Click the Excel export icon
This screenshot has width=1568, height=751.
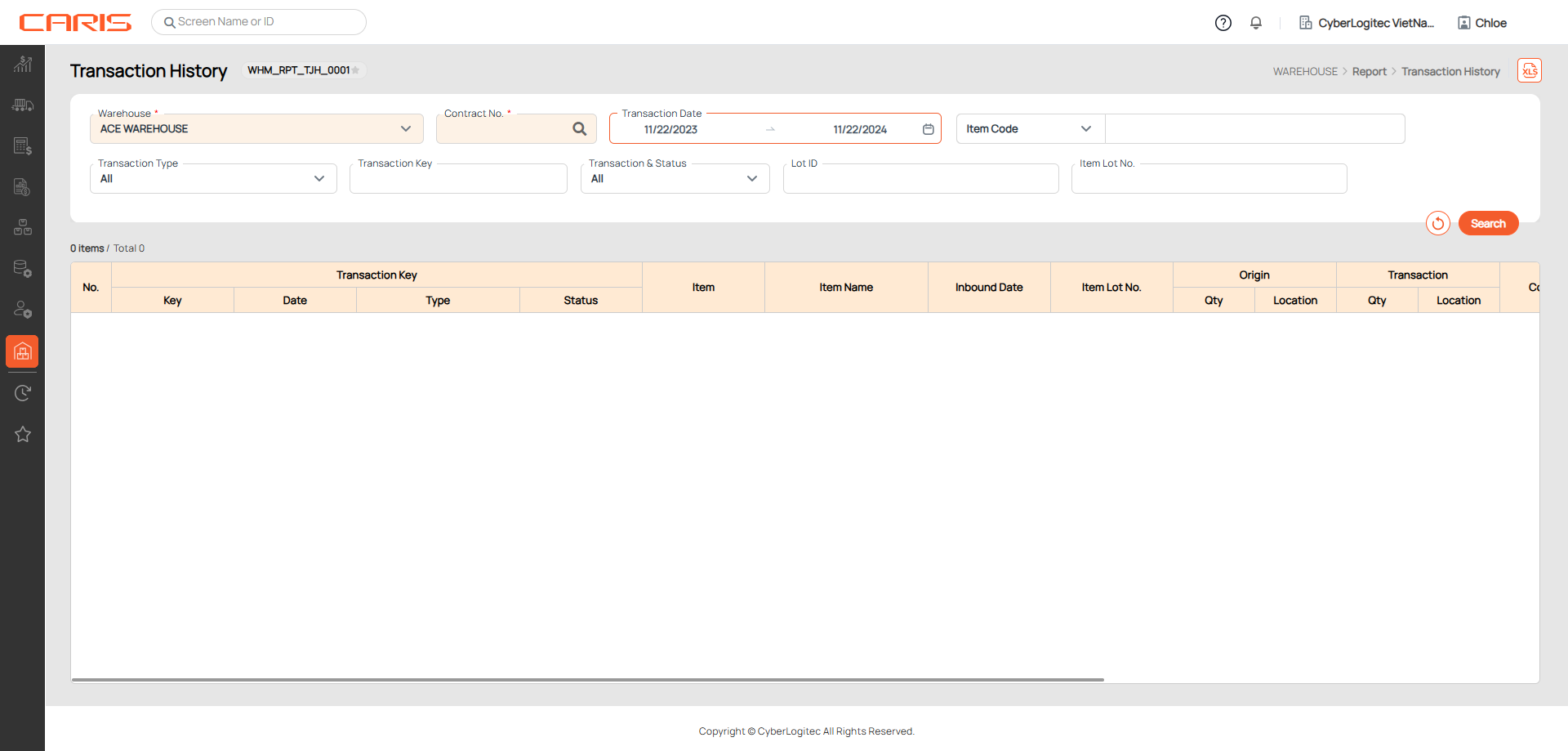click(1529, 71)
